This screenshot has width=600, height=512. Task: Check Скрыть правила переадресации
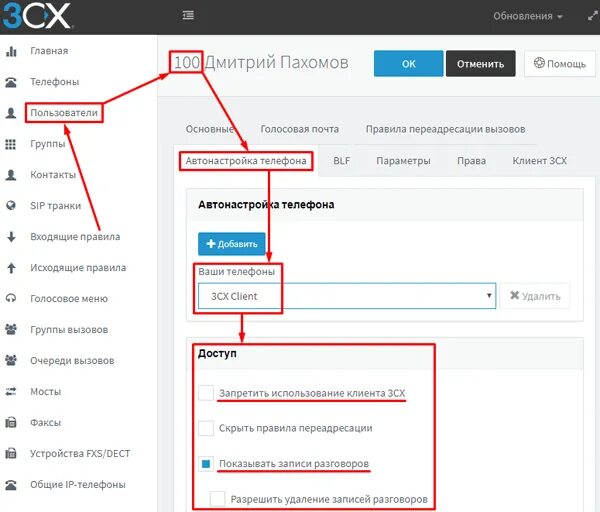206,428
